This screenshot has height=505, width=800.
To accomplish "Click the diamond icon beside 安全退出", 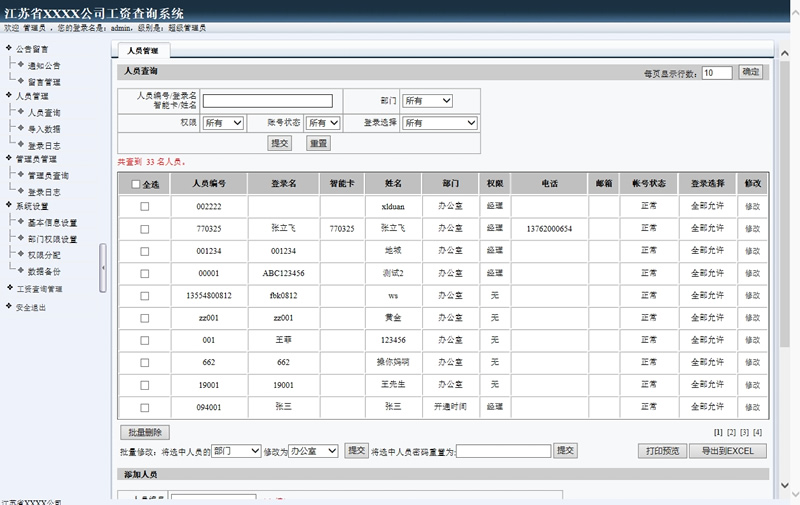I will 9,307.
